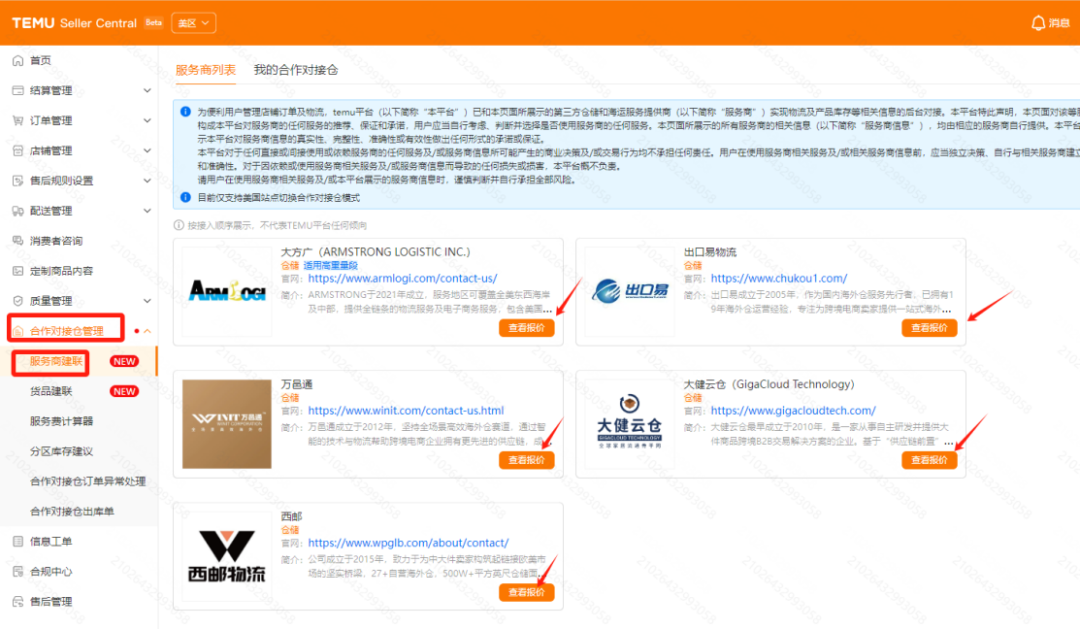
Task: Click the 定制商品内容 icon
Action: click(18, 271)
